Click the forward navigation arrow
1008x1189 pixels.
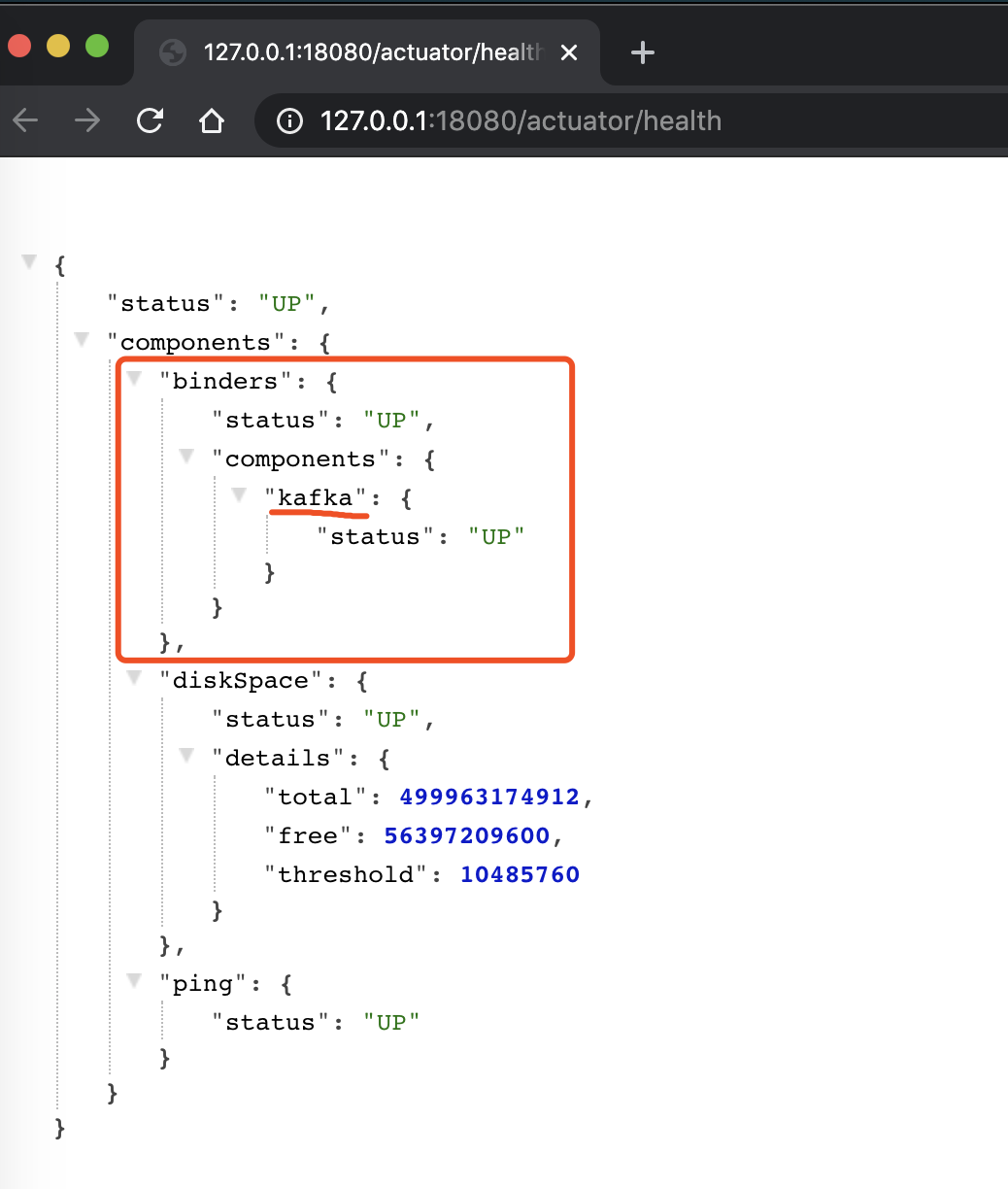[87, 120]
